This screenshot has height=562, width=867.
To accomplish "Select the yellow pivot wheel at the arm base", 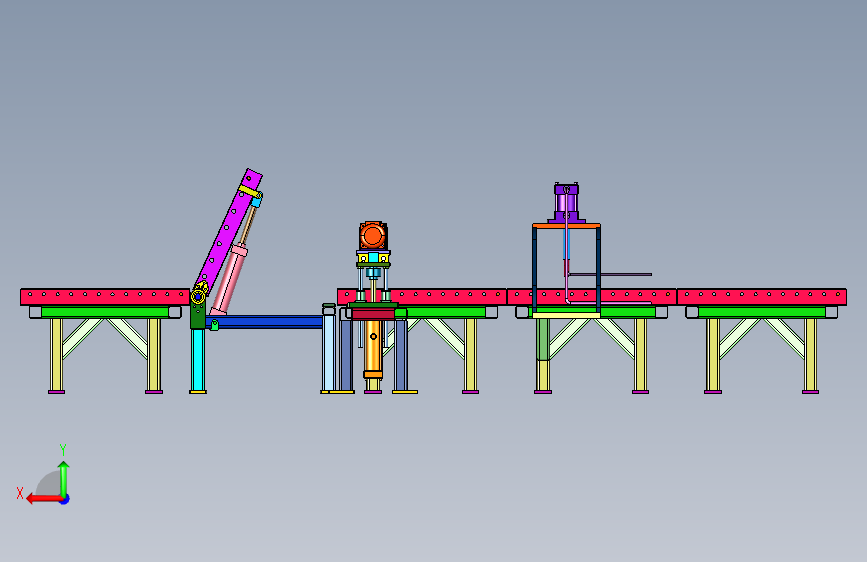I will click(198, 297).
